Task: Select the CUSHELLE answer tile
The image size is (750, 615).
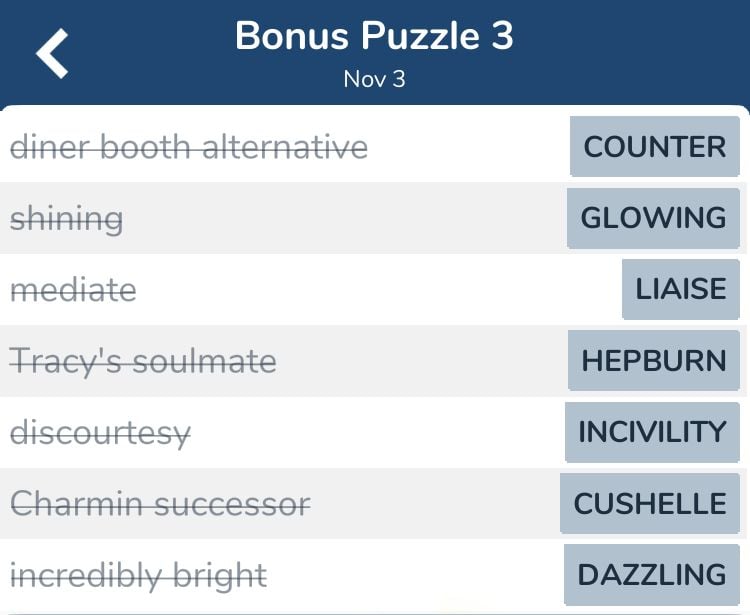Action: click(x=650, y=503)
